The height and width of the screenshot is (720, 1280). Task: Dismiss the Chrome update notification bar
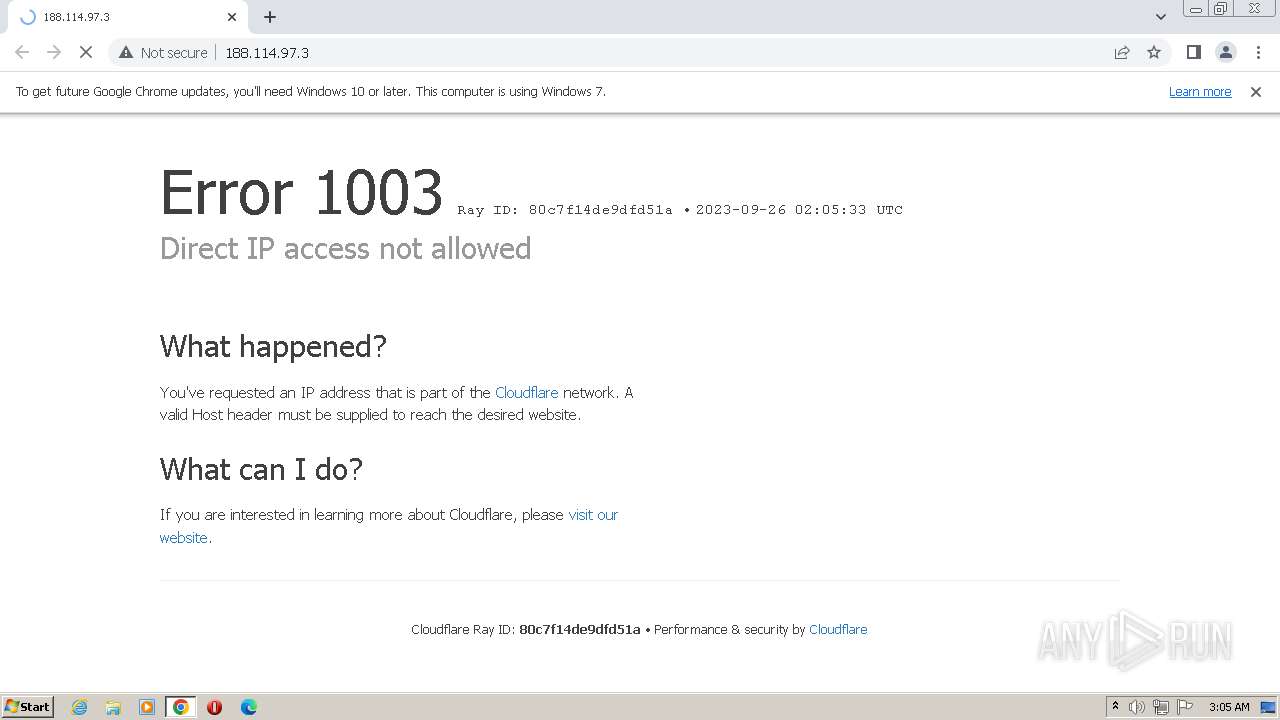click(1256, 91)
